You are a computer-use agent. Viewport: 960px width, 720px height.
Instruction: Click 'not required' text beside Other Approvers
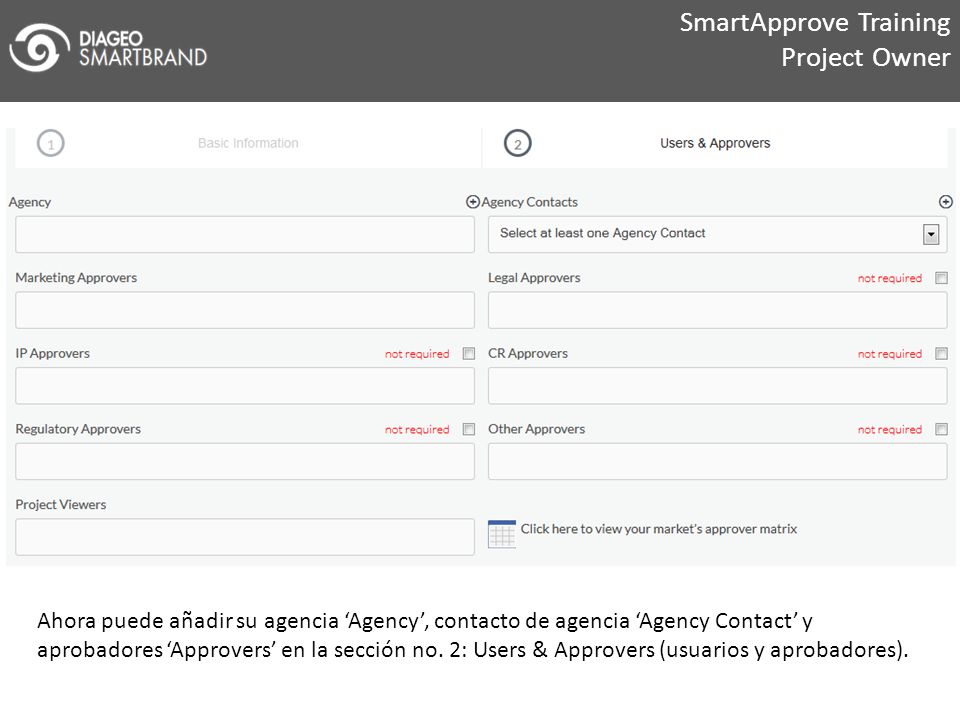pyautogui.click(x=890, y=430)
